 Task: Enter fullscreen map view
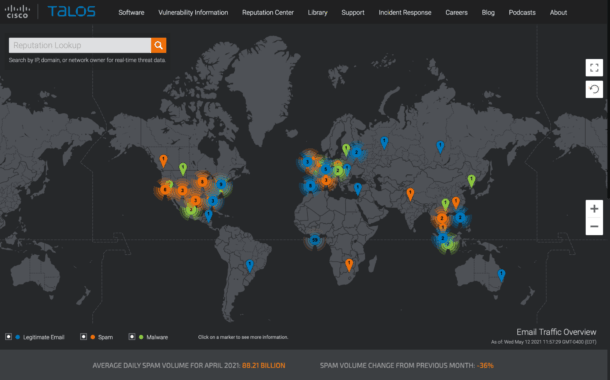point(594,68)
